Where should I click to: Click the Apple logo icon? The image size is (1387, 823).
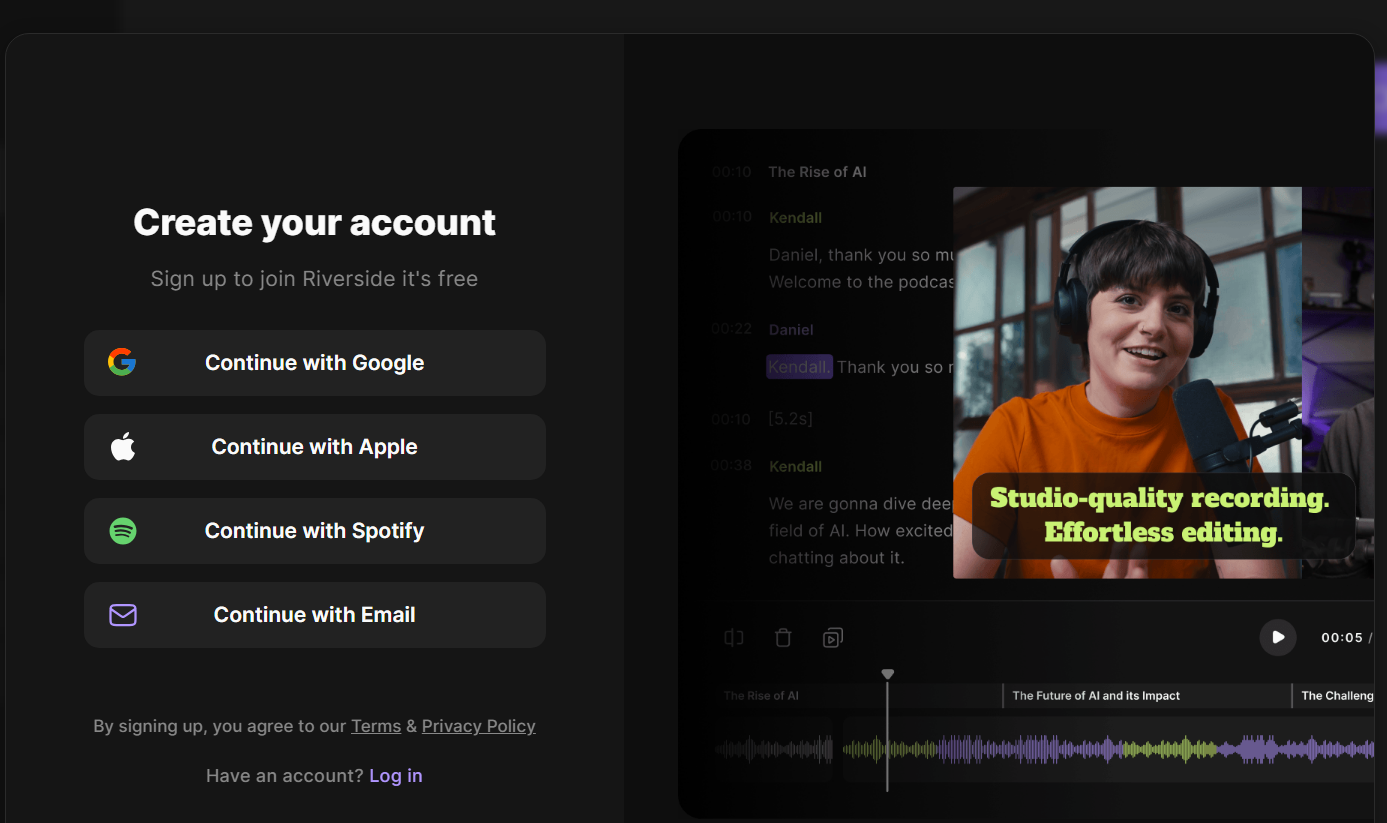[122, 447]
